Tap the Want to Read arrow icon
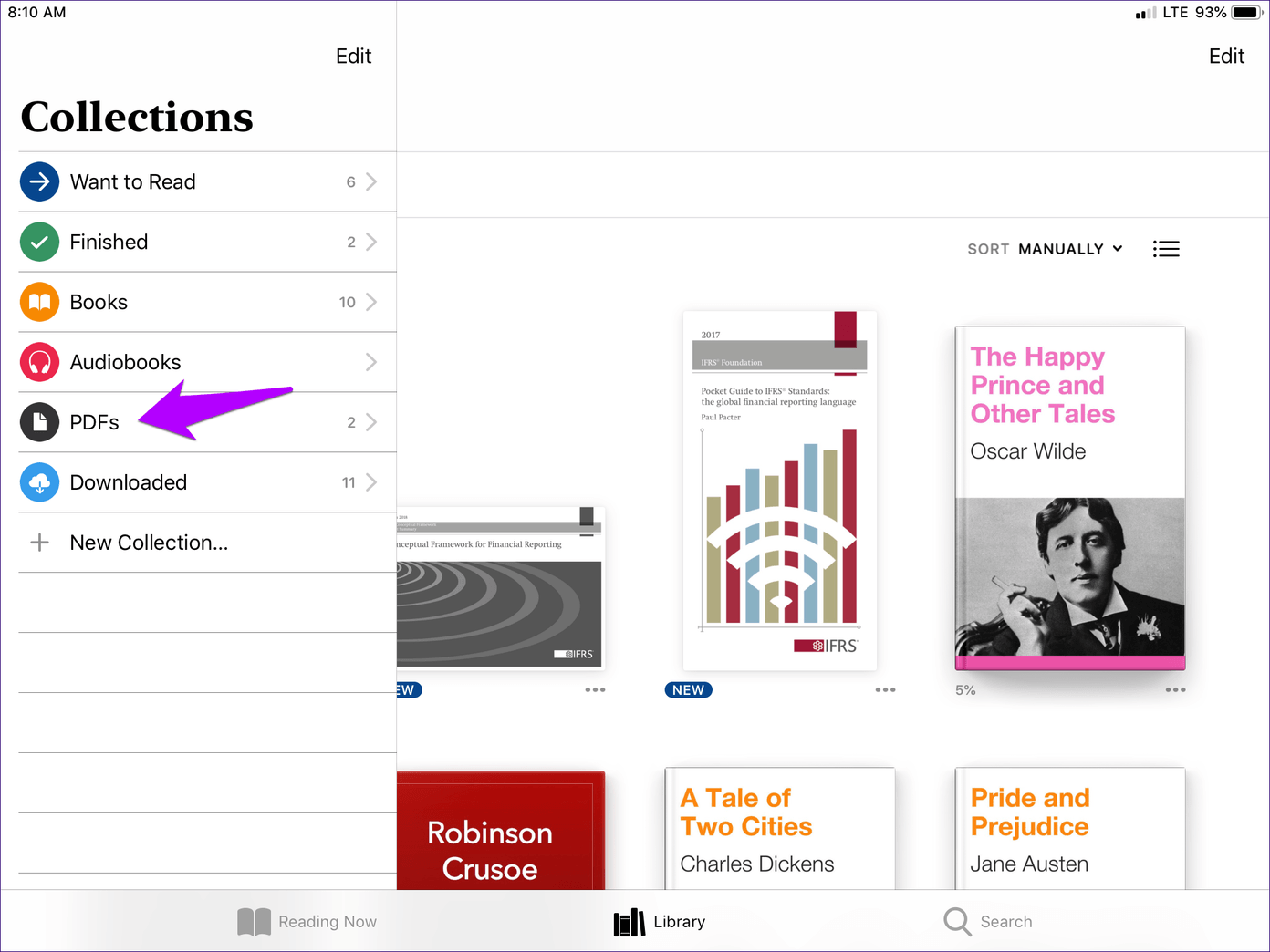This screenshot has height=952, width=1270. (x=39, y=181)
